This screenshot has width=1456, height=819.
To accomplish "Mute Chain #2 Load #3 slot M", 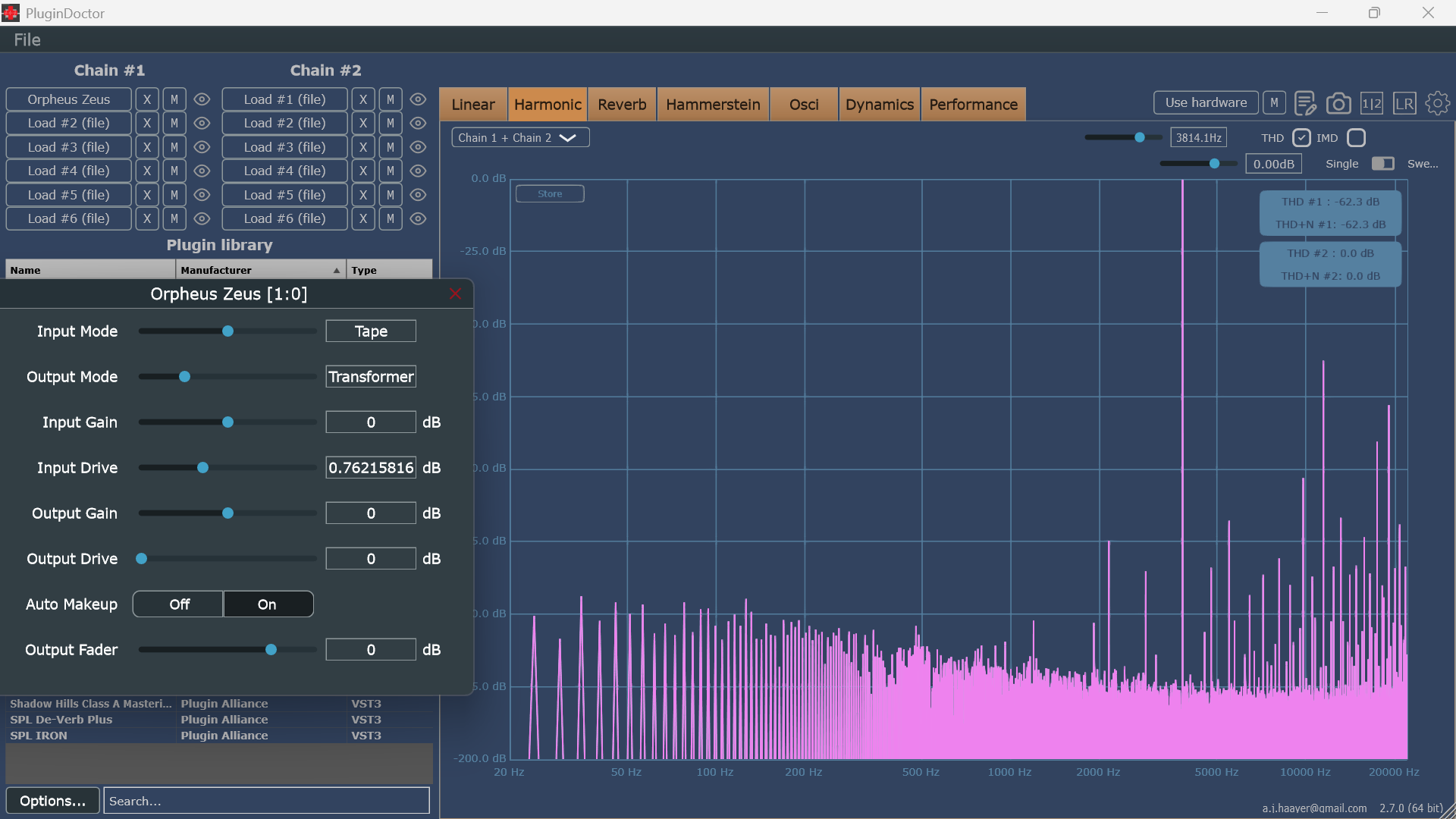I will pos(391,147).
